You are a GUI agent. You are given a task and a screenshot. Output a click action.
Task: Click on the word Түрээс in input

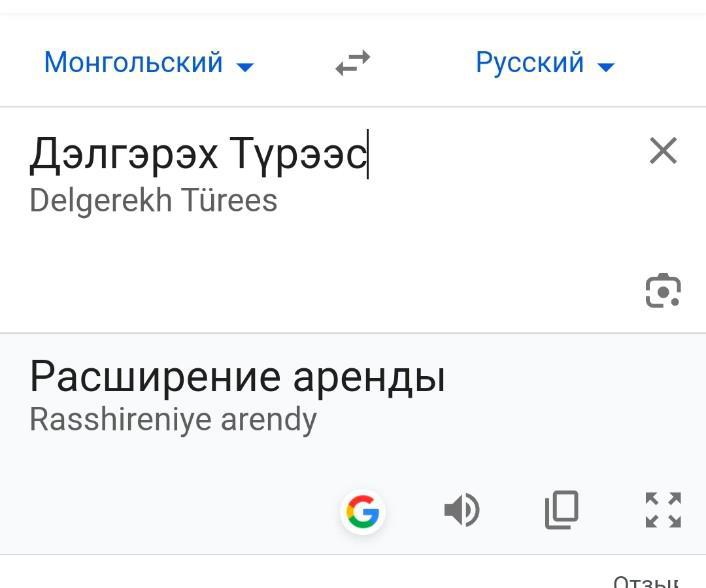click(299, 155)
